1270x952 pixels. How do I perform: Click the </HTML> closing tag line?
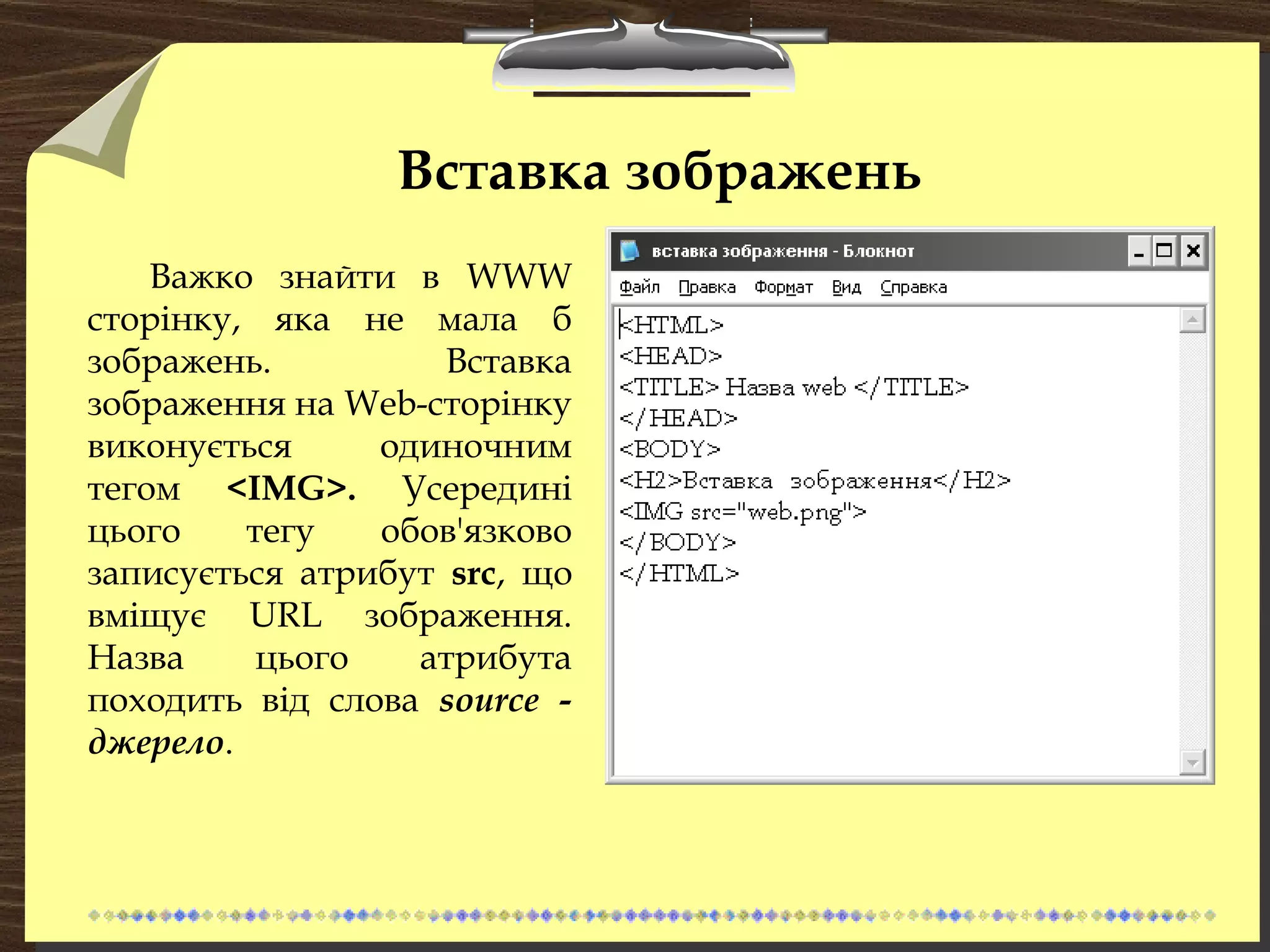click(x=679, y=573)
